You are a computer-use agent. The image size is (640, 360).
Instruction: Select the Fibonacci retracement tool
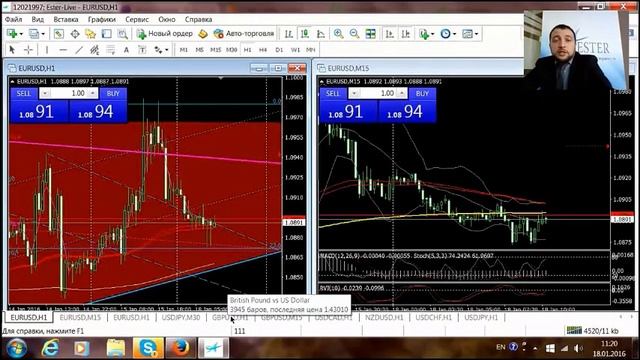pos(111,50)
